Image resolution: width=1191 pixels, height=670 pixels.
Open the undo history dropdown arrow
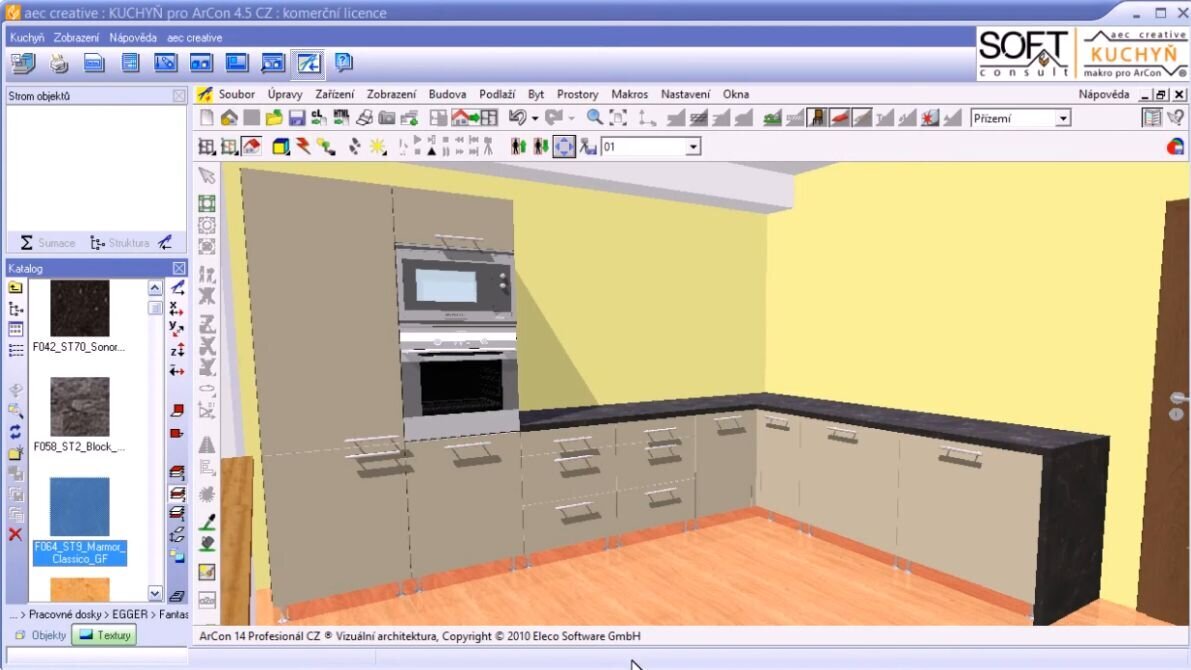(535, 119)
